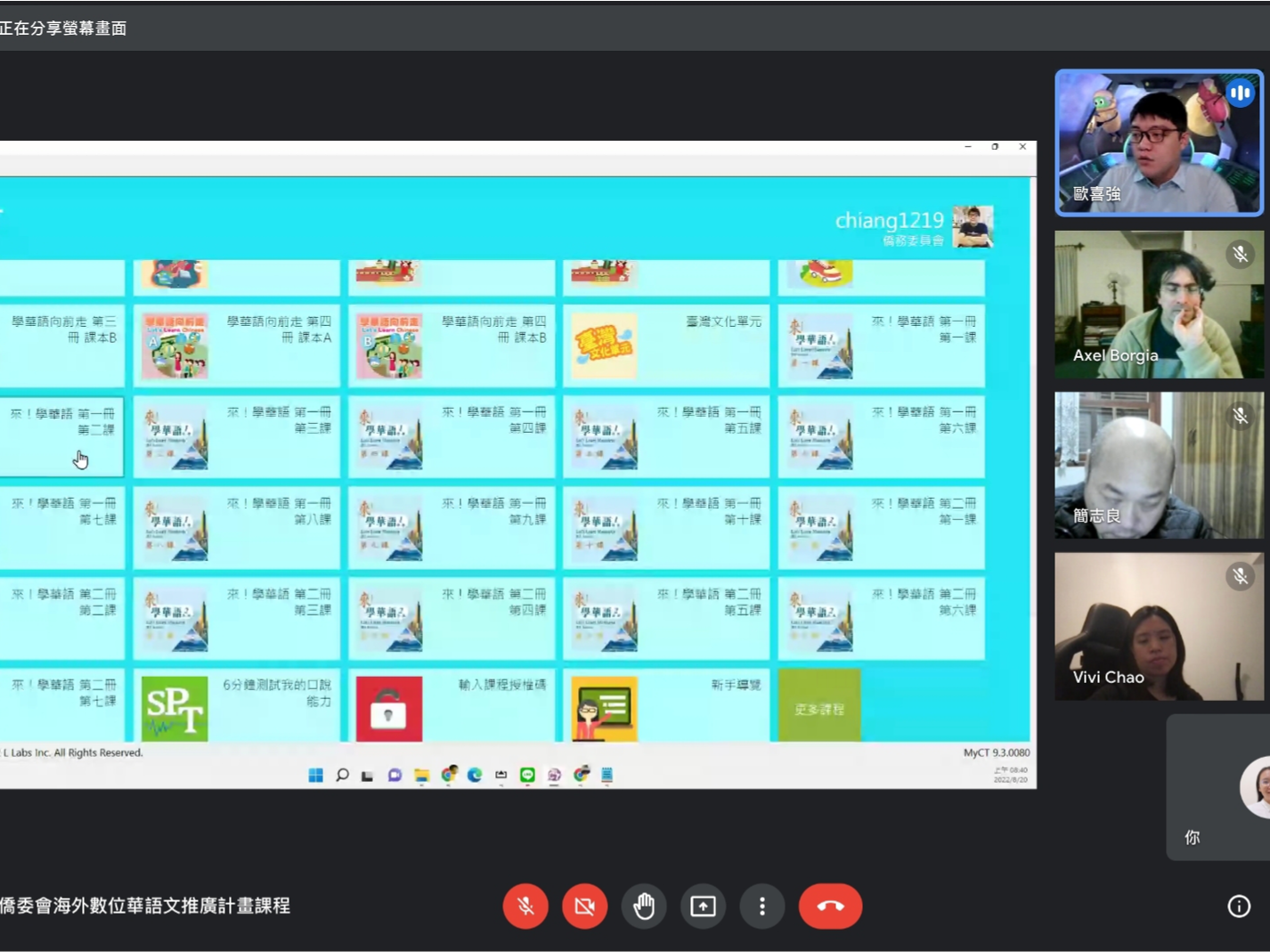Open the three-dot more options menu
The height and width of the screenshot is (952, 1270).
(762, 907)
